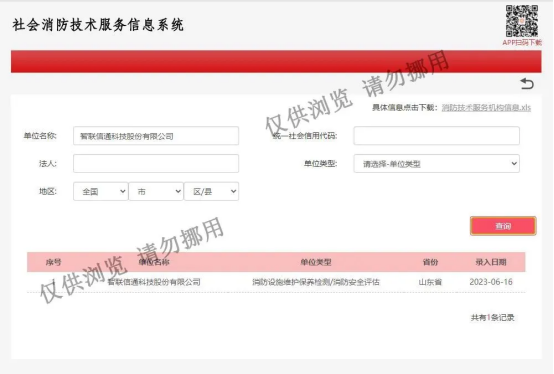Click the APP扫码下载 caption

click(x=522, y=43)
